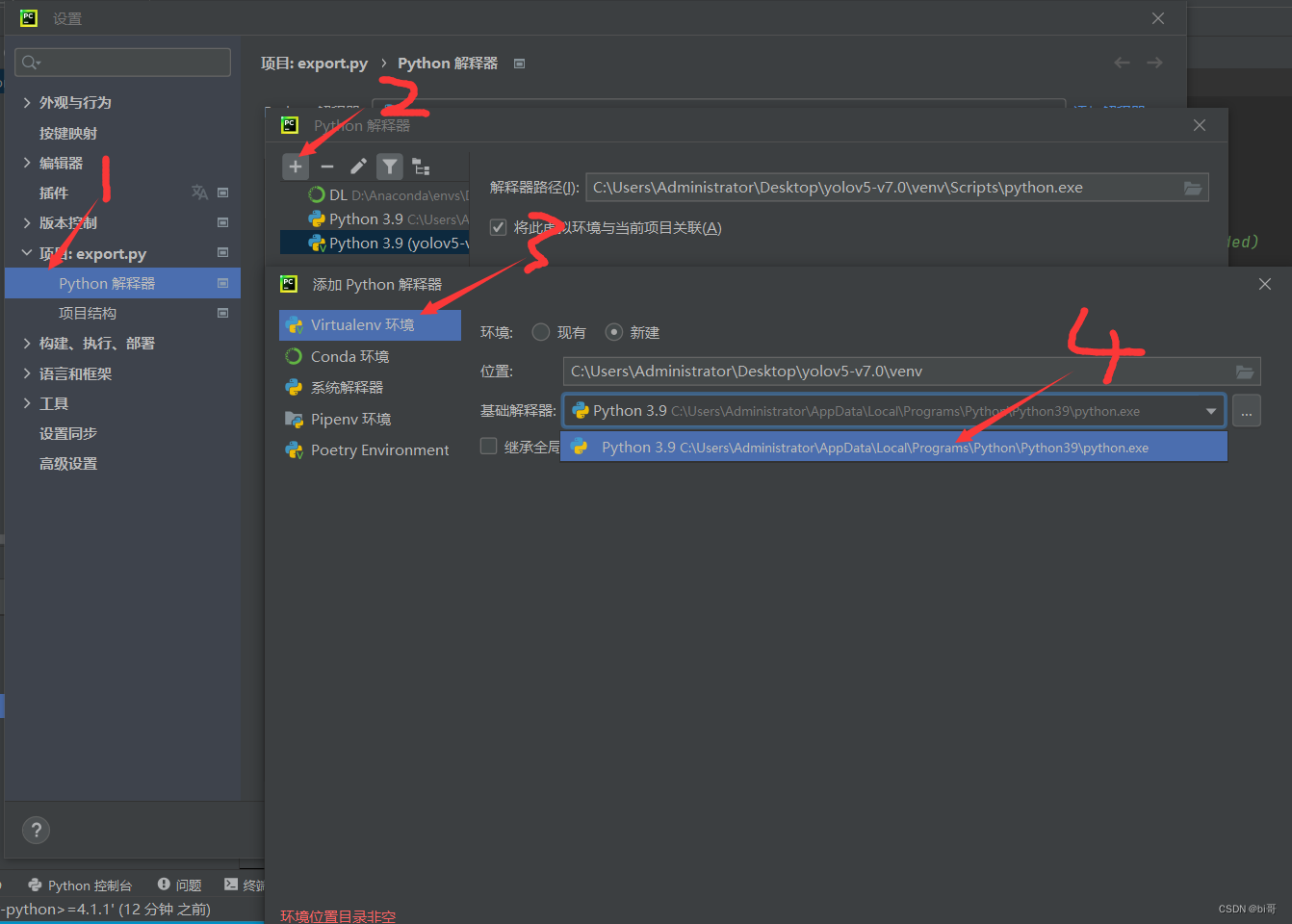The height and width of the screenshot is (924, 1292).
Task: Open help question mark in Settings
Action: [36, 830]
